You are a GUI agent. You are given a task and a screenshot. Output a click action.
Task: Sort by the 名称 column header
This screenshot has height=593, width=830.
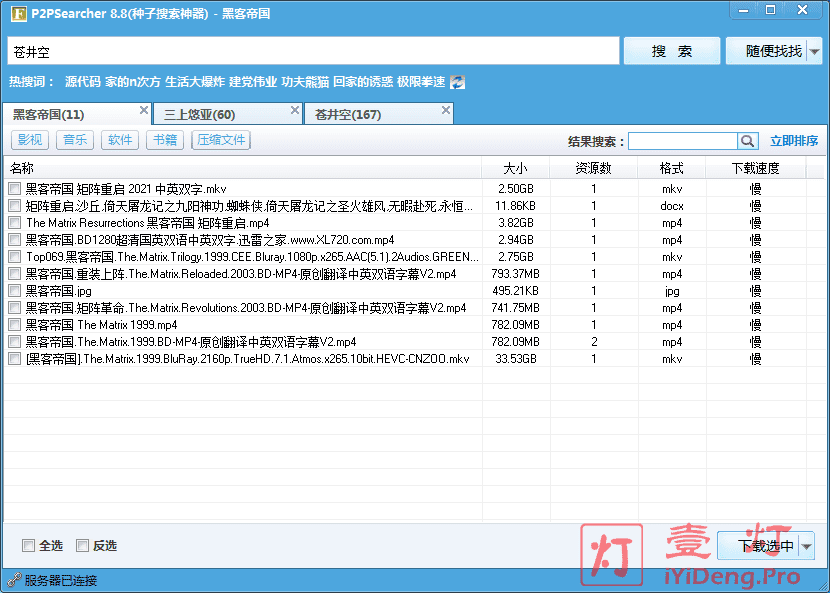243,168
